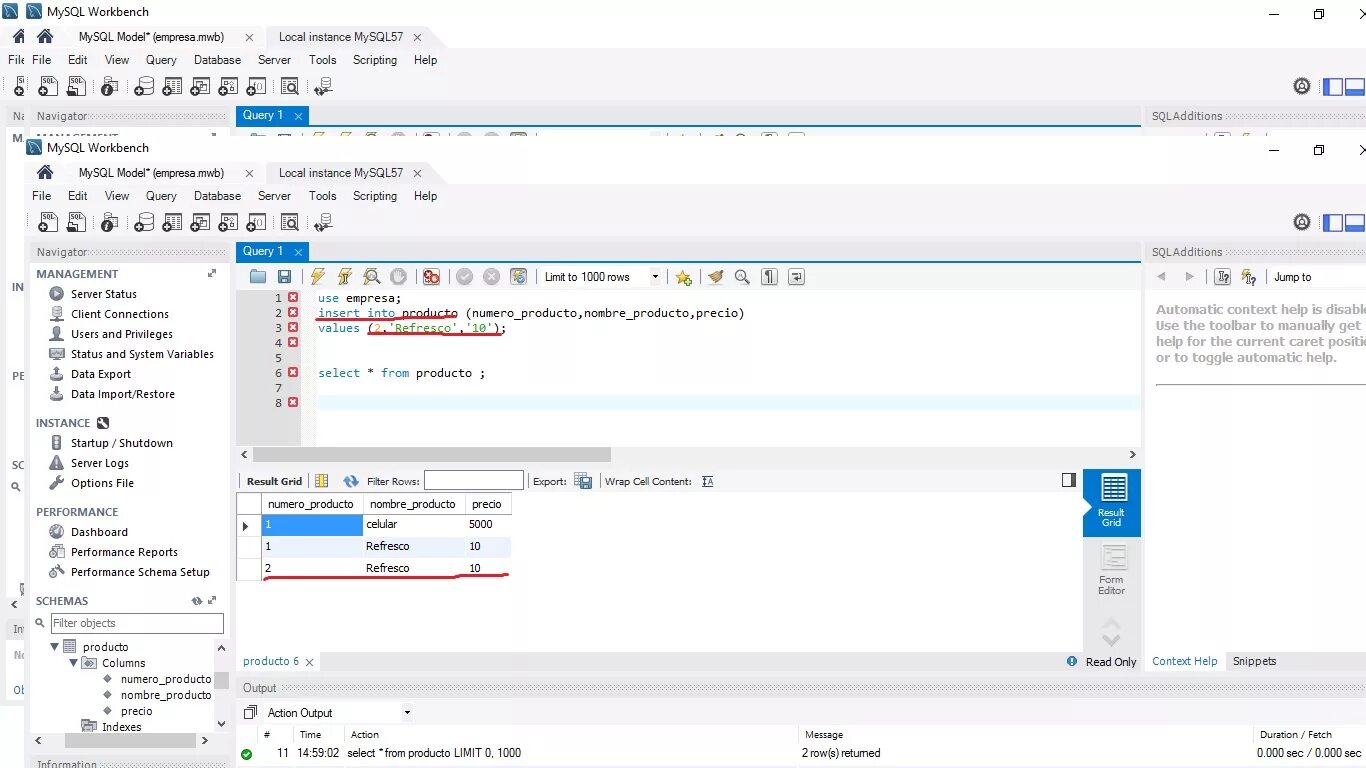Switch to the Snippets tab

pyautogui.click(x=1254, y=661)
